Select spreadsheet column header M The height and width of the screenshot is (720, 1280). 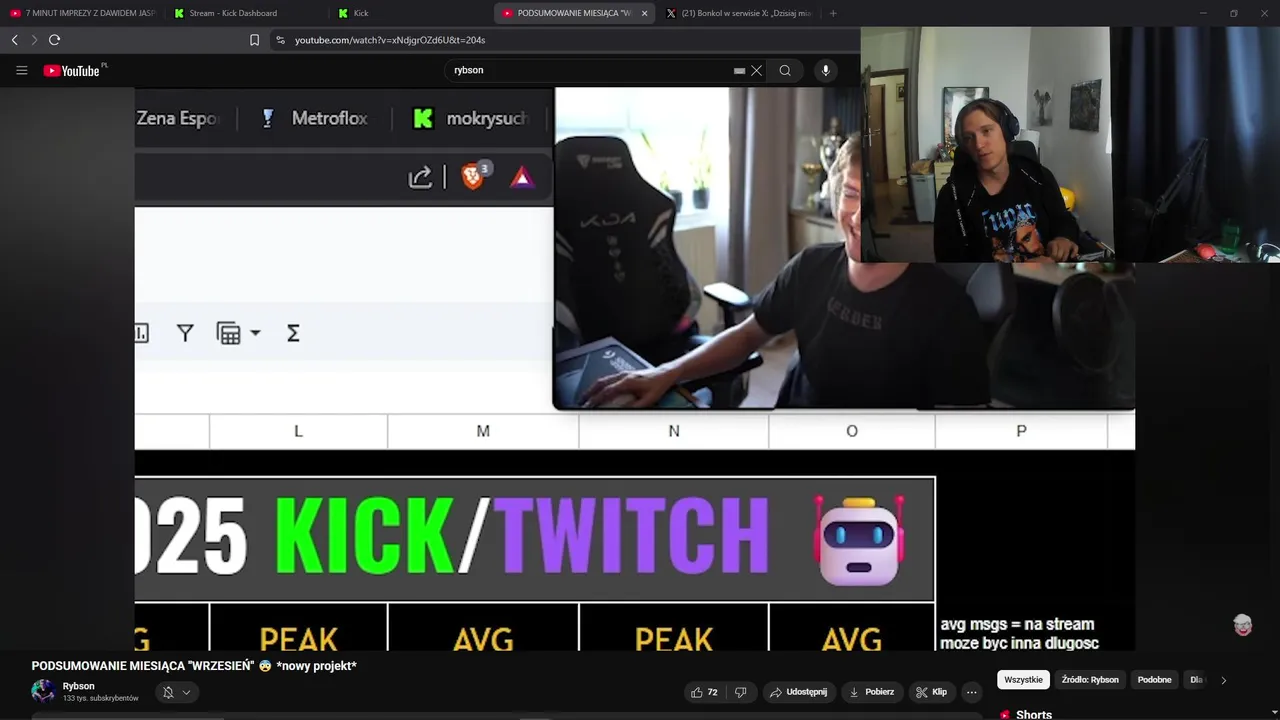(483, 431)
